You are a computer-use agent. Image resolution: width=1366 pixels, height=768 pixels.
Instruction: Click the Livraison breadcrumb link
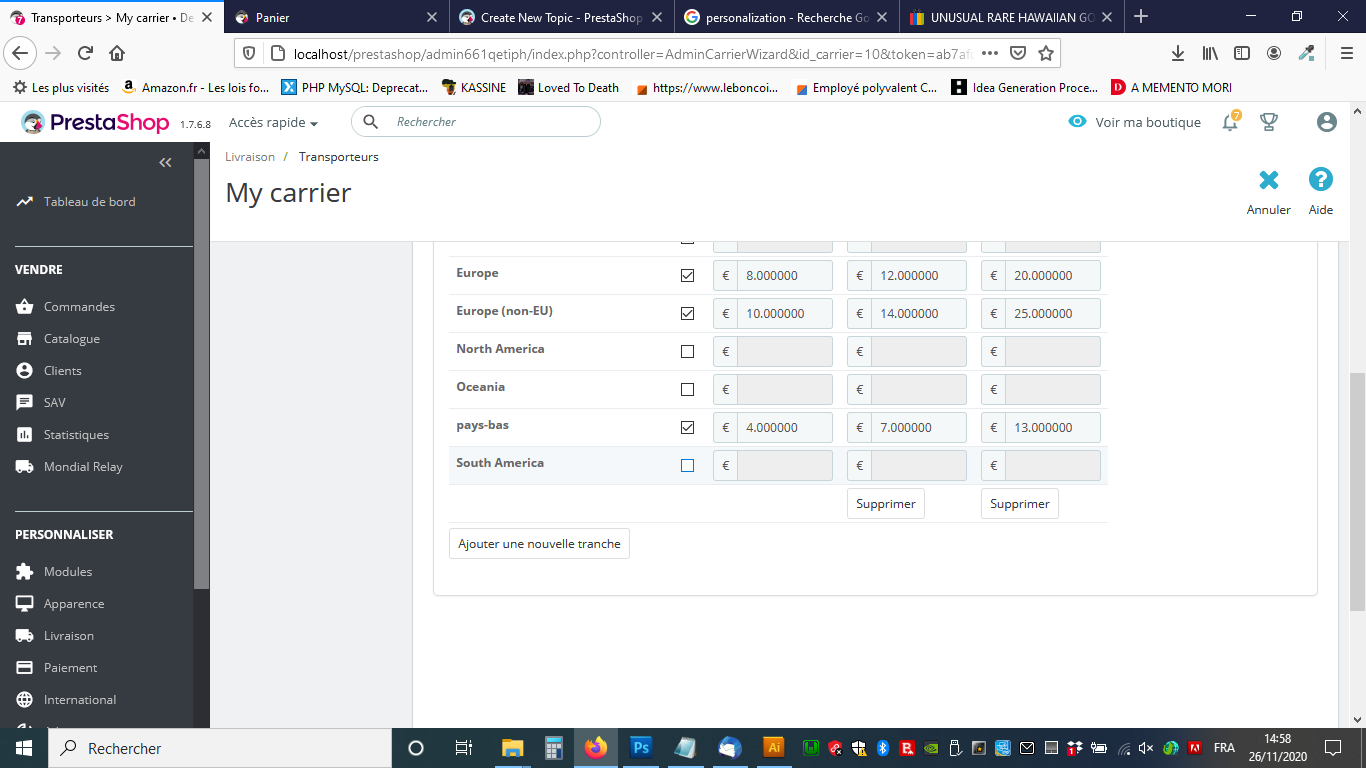250,157
